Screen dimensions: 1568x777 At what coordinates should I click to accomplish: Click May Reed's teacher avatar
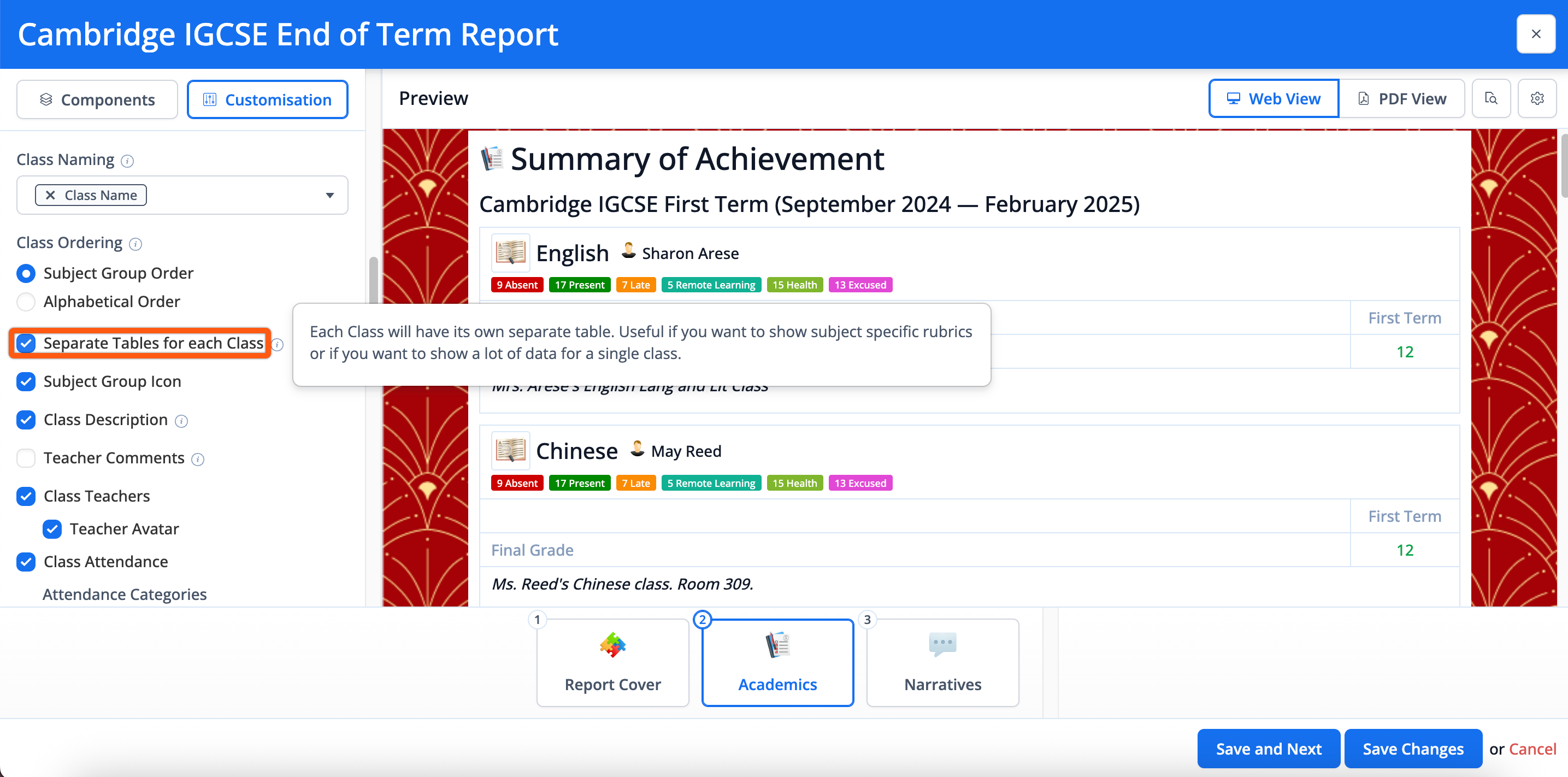click(636, 449)
